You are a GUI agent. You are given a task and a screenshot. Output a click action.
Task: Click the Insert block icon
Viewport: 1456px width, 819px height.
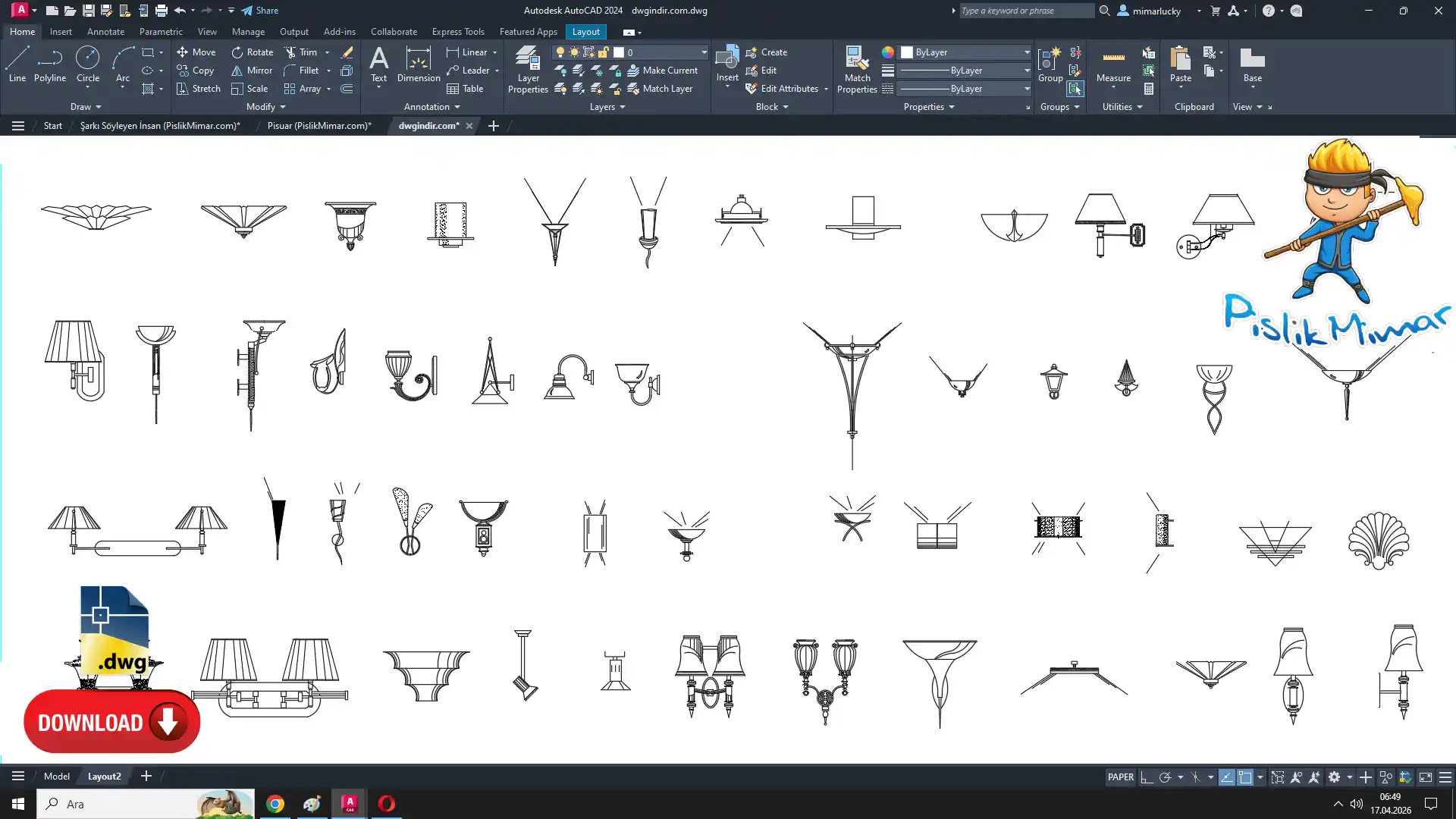point(726,59)
